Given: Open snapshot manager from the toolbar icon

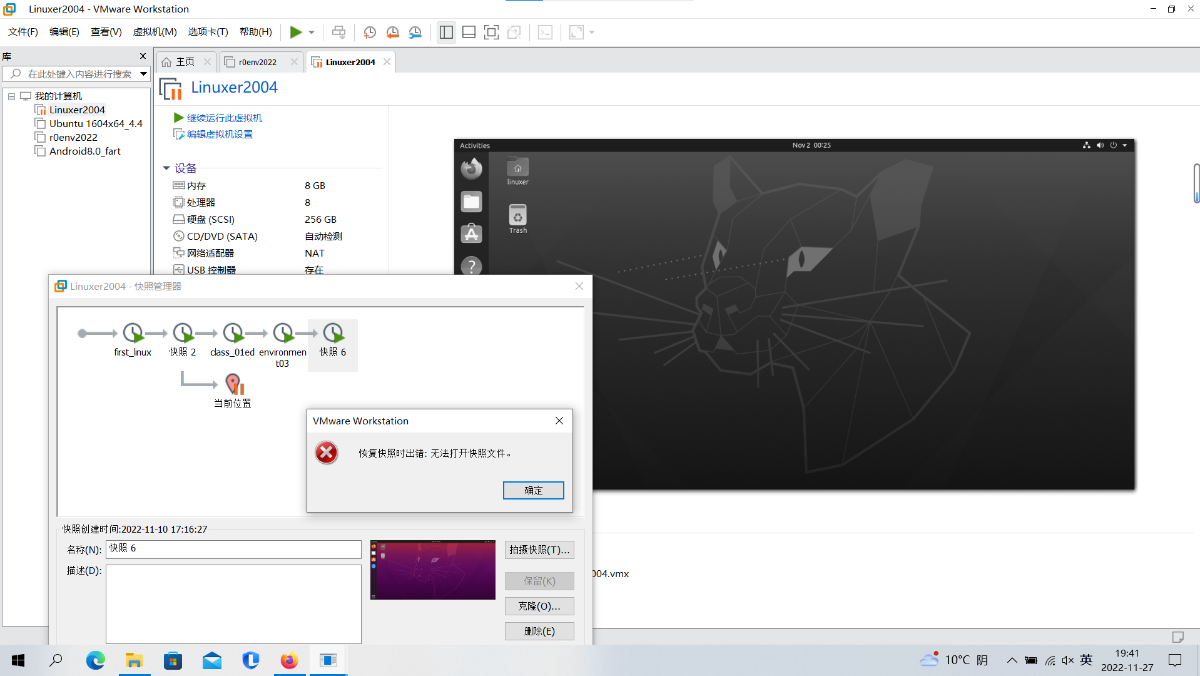Looking at the screenshot, I should point(415,32).
